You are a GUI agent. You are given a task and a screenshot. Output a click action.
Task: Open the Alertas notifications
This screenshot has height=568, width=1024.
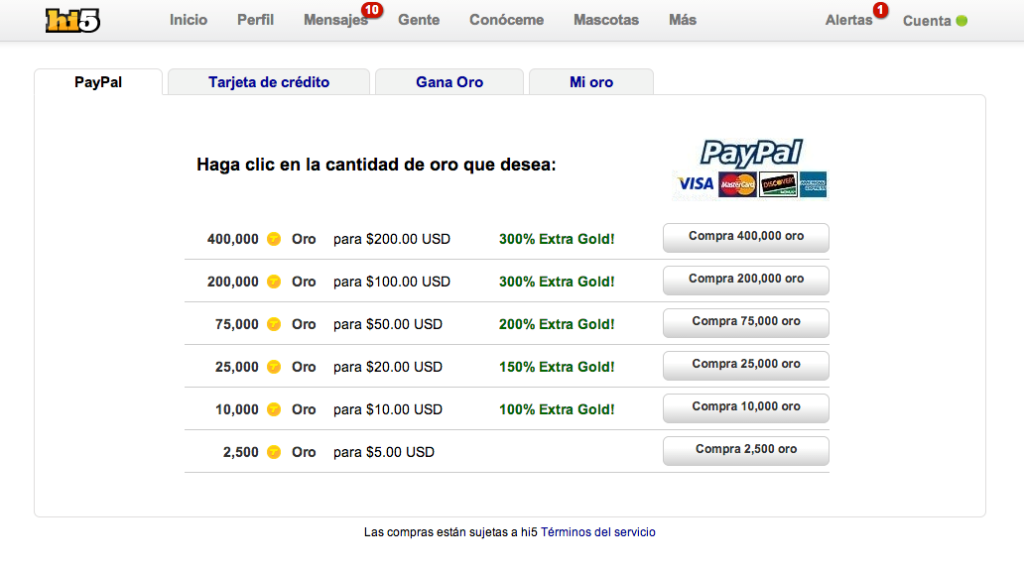pos(848,20)
